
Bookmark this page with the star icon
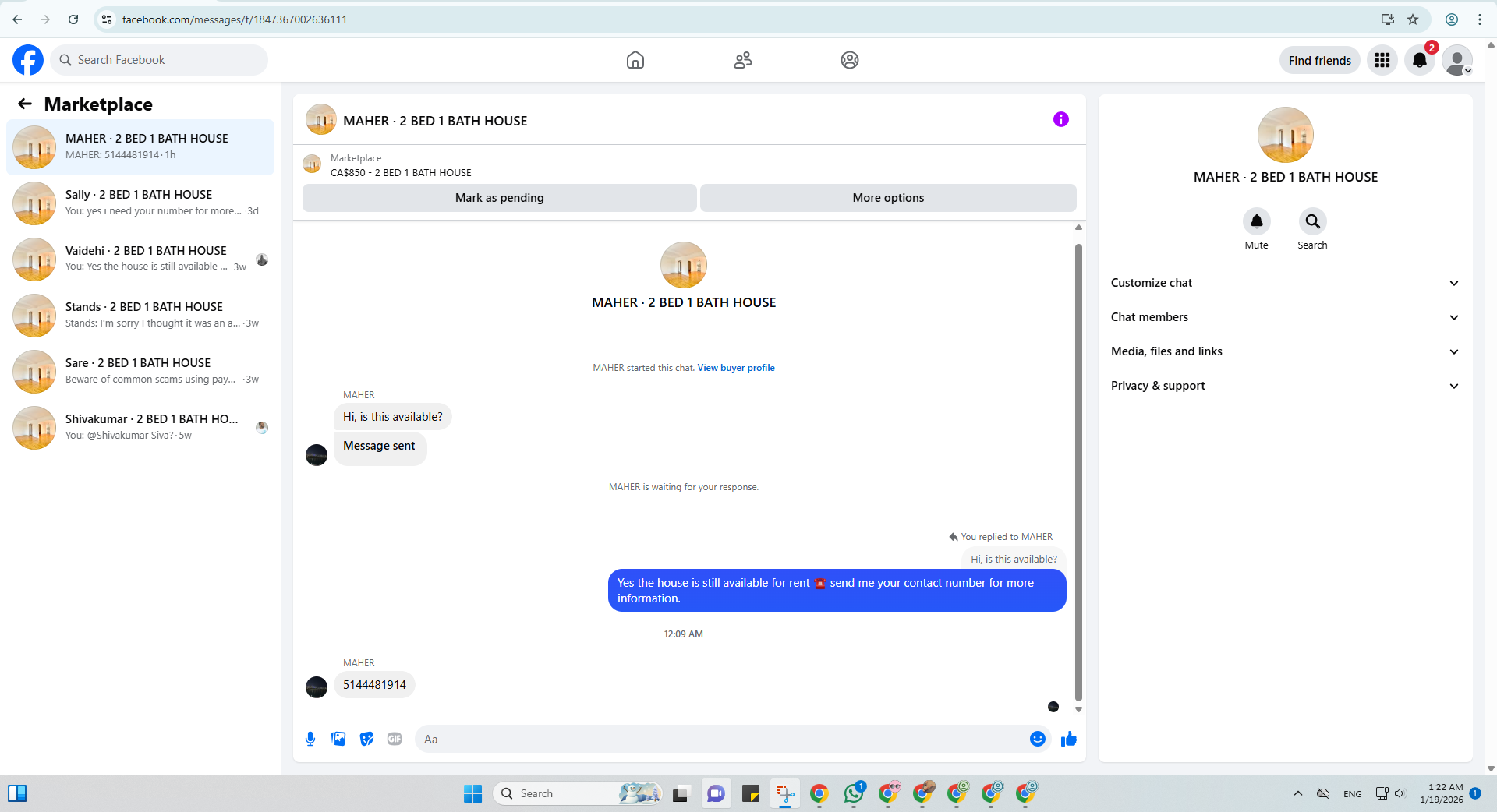[1413, 19]
